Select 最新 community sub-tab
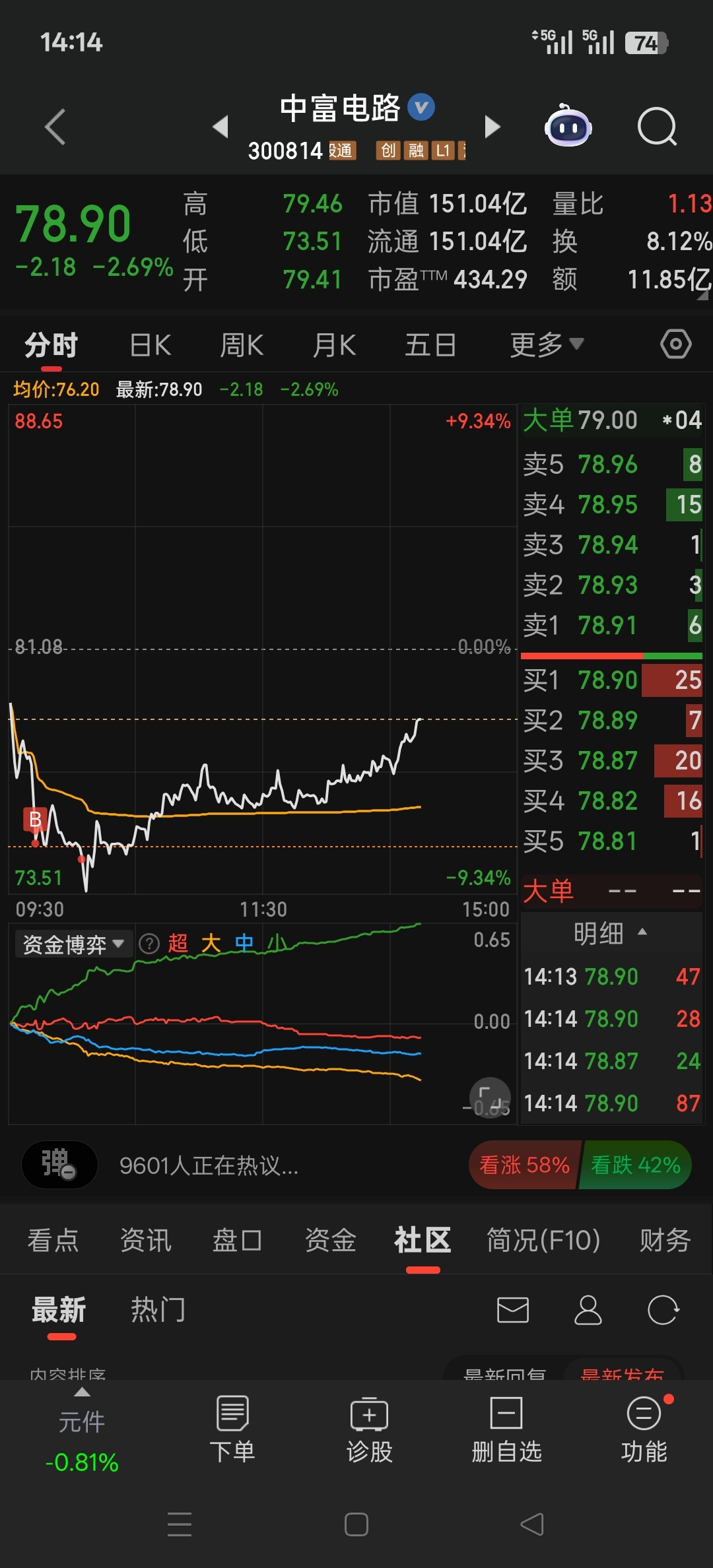 click(x=59, y=1310)
